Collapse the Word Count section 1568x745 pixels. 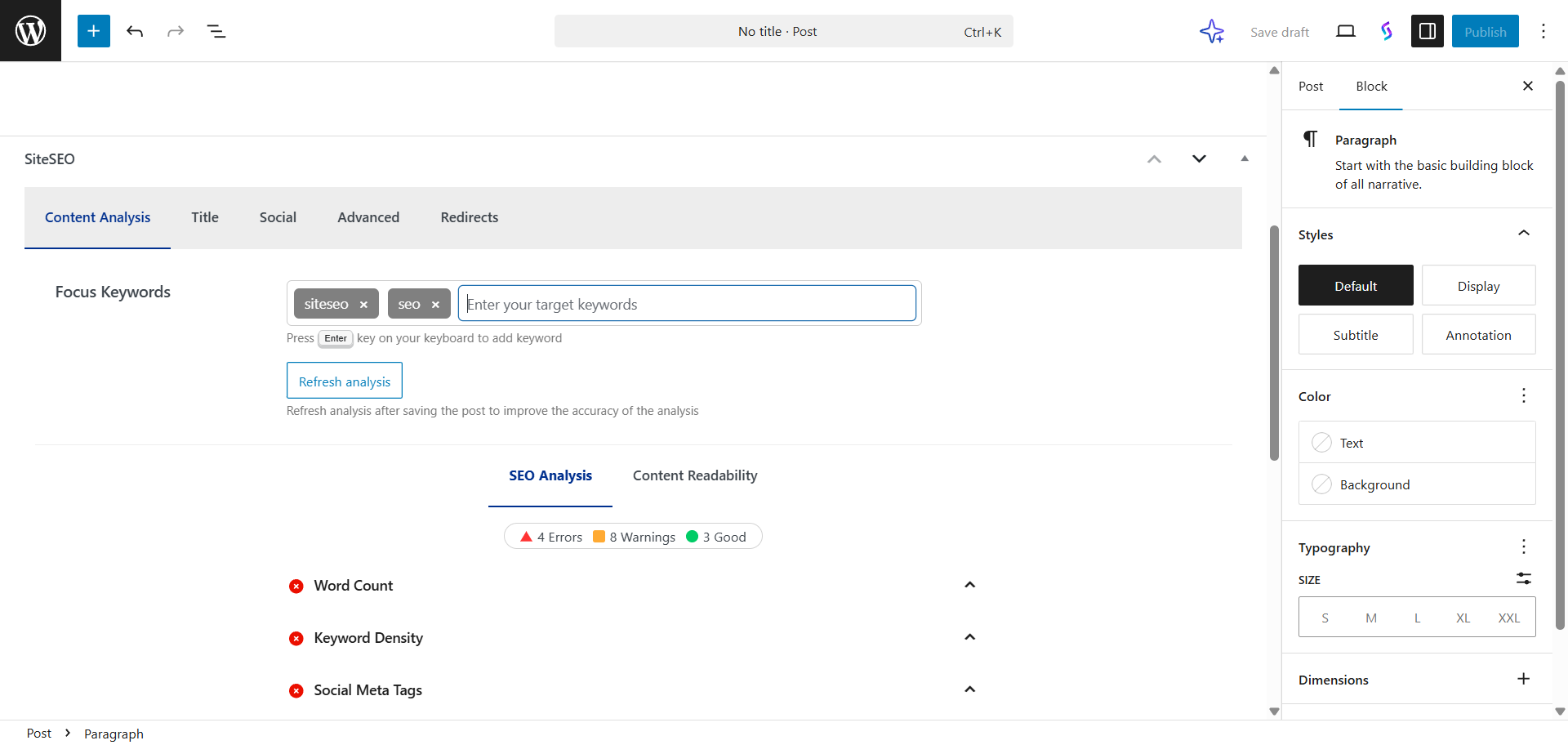pos(969,585)
